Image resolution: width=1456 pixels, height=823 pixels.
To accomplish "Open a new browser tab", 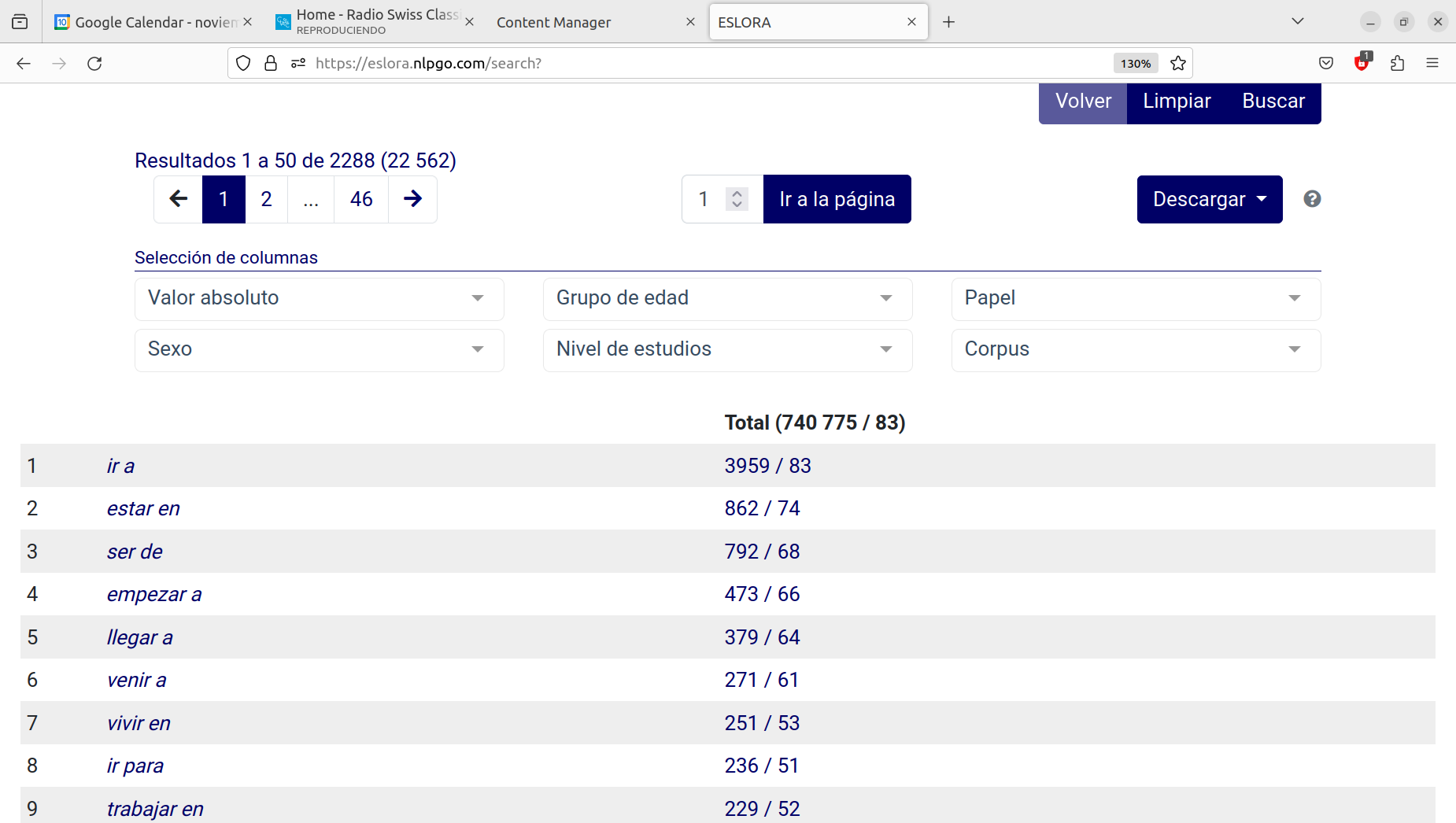I will tap(948, 22).
